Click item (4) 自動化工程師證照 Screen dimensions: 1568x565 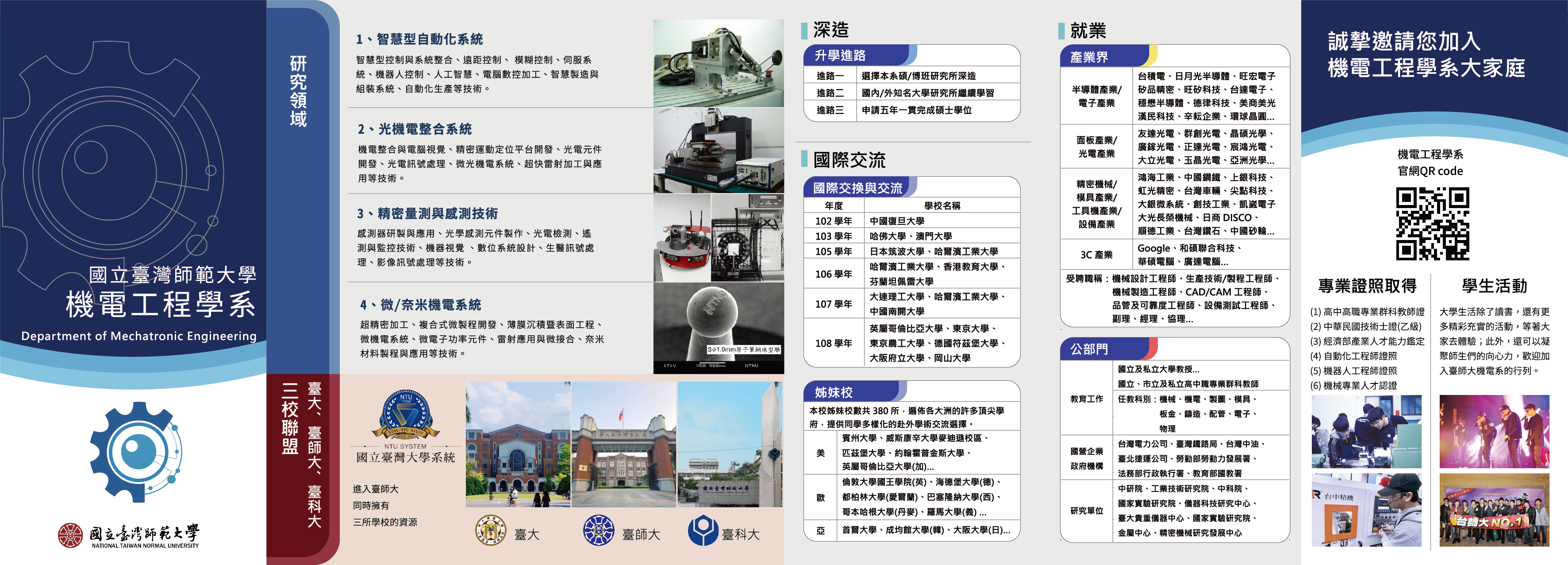[1353, 356]
